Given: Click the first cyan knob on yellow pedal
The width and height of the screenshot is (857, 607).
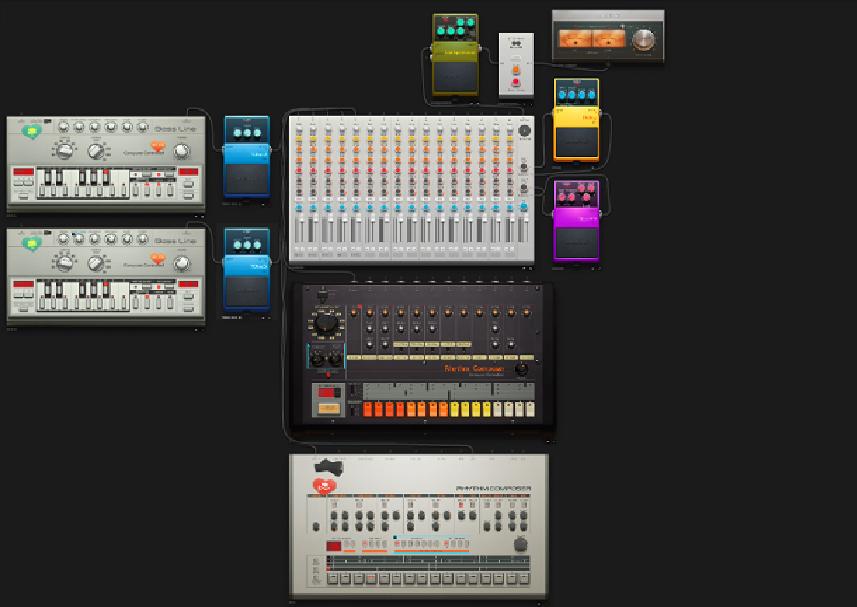Looking at the screenshot, I should tap(561, 95).
